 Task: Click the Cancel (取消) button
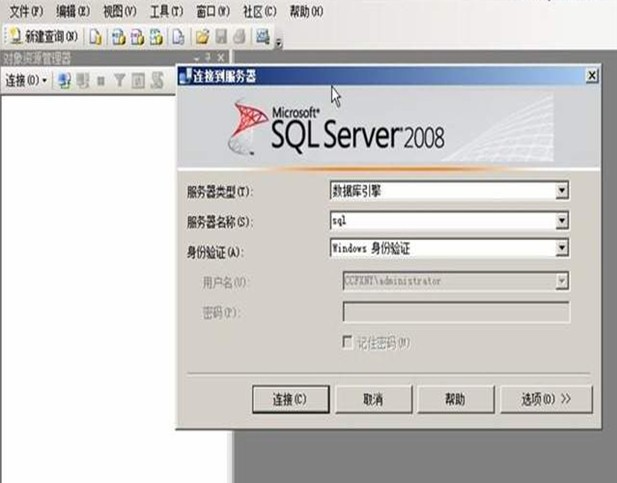[373, 400]
